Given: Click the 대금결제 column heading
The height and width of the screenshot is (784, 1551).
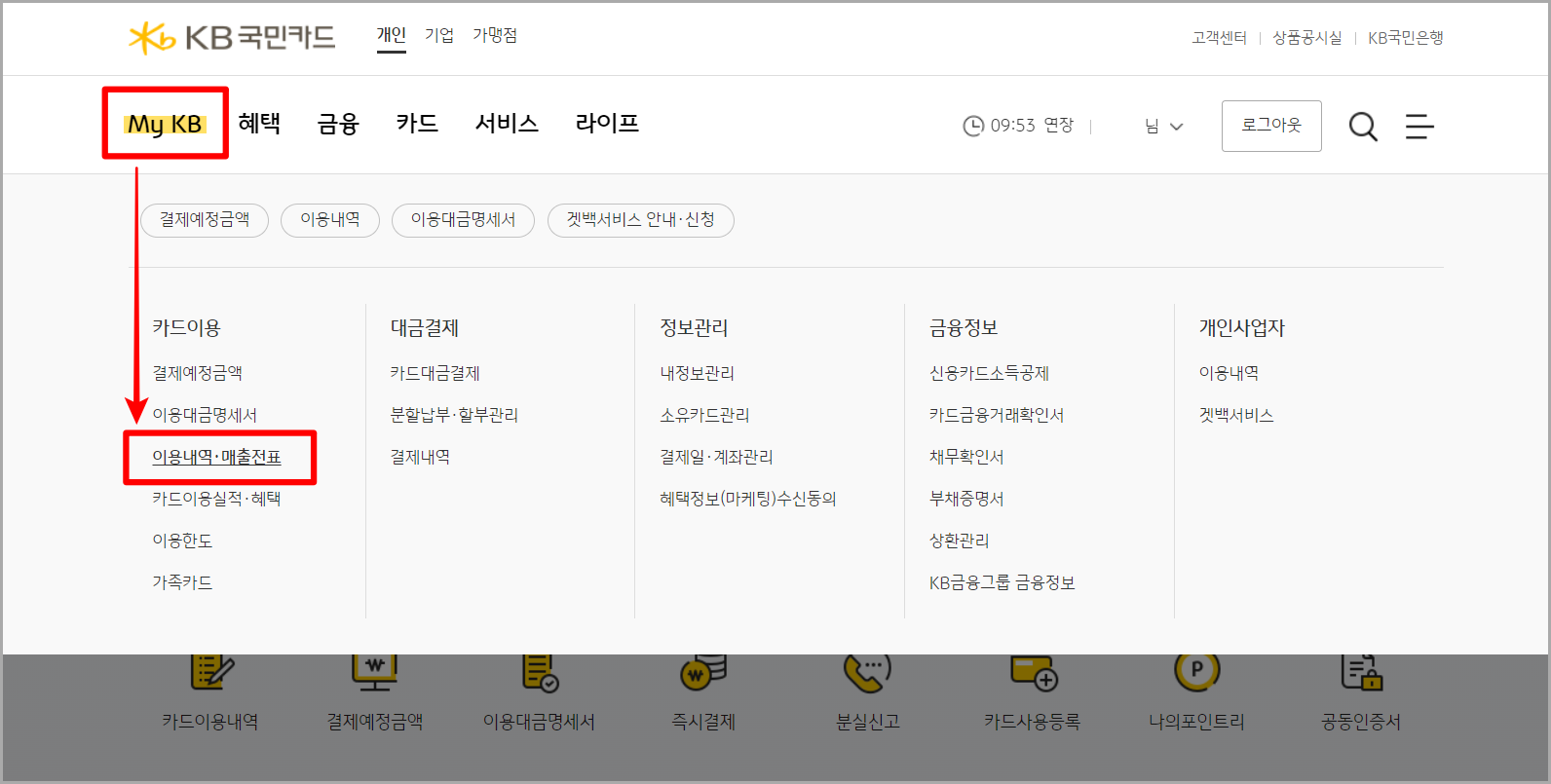Looking at the screenshot, I should pos(425,328).
